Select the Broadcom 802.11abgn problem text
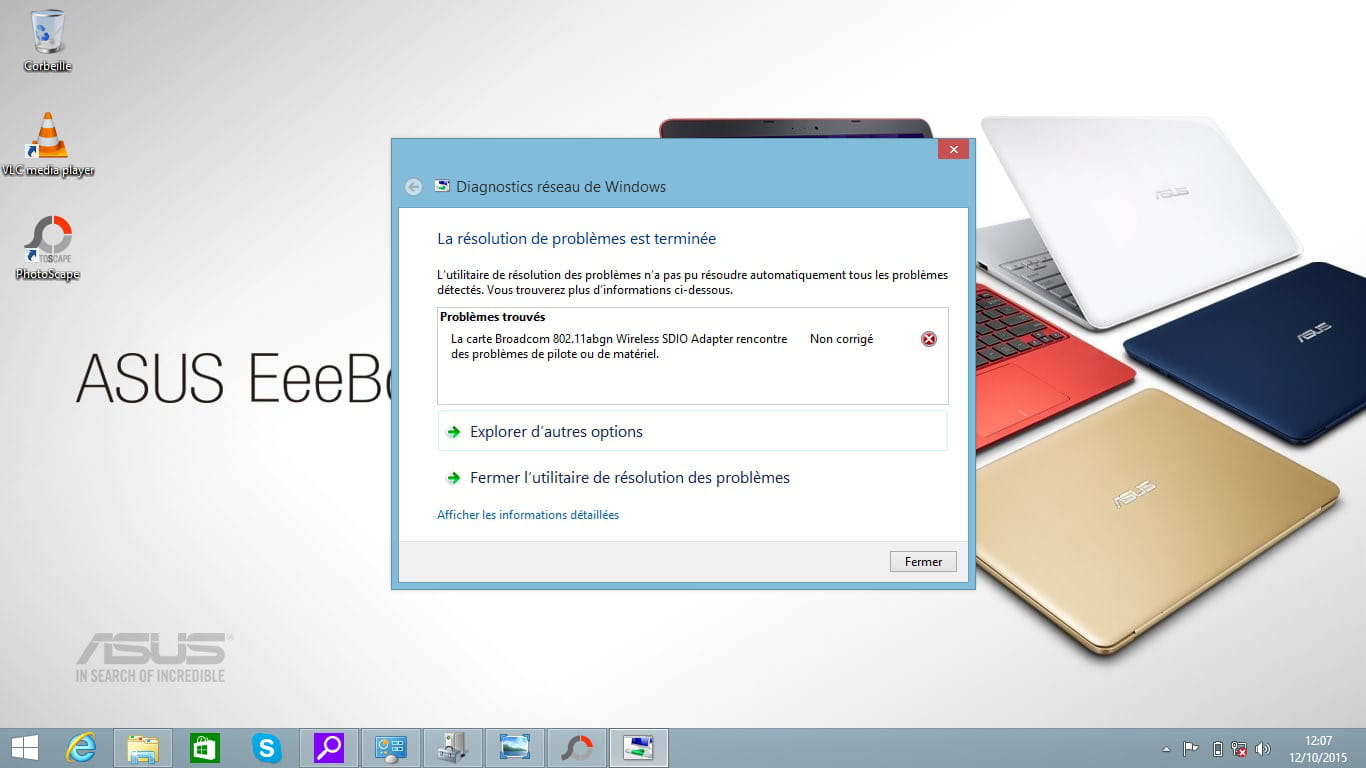 tap(619, 346)
